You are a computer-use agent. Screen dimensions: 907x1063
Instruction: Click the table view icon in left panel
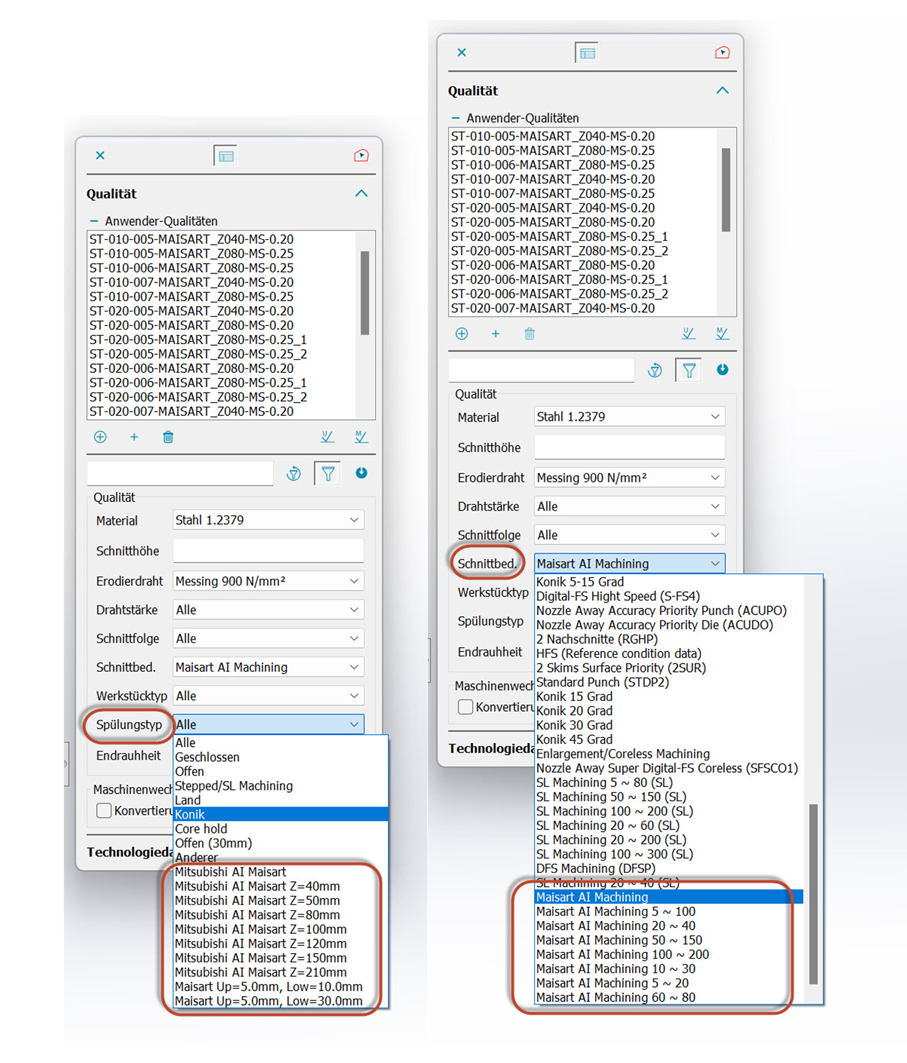click(226, 156)
